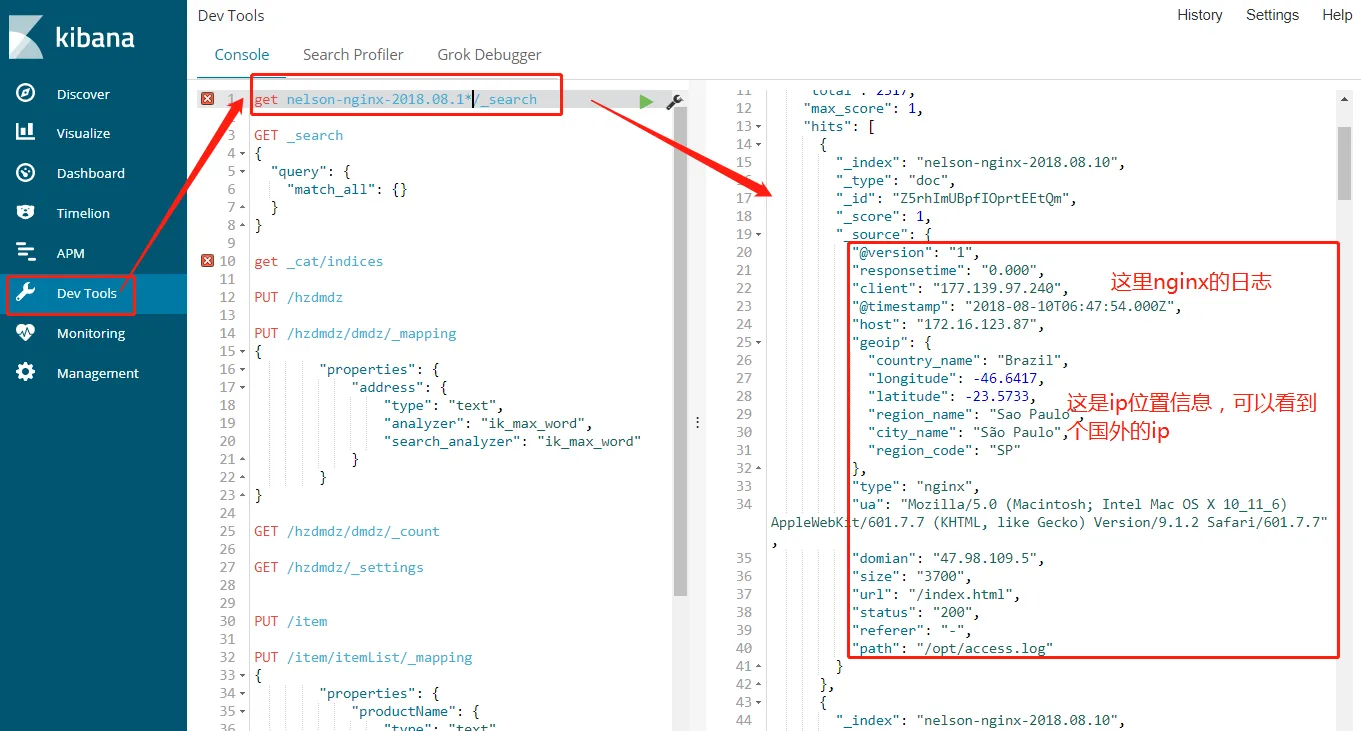Go to Discover page
Image resolution: width=1361 pixels, height=731 pixels.
(83, 94)
